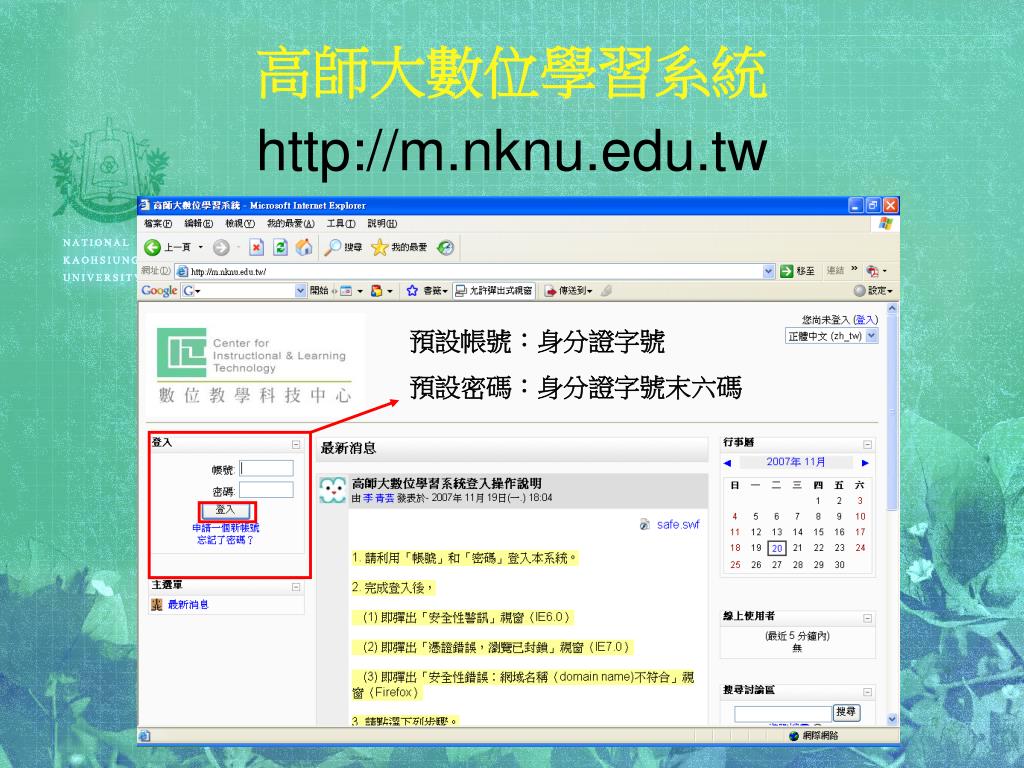Screen dimensions: 1024x768
Task: Click the Google logo on toolbar
Action: [159, 291]
